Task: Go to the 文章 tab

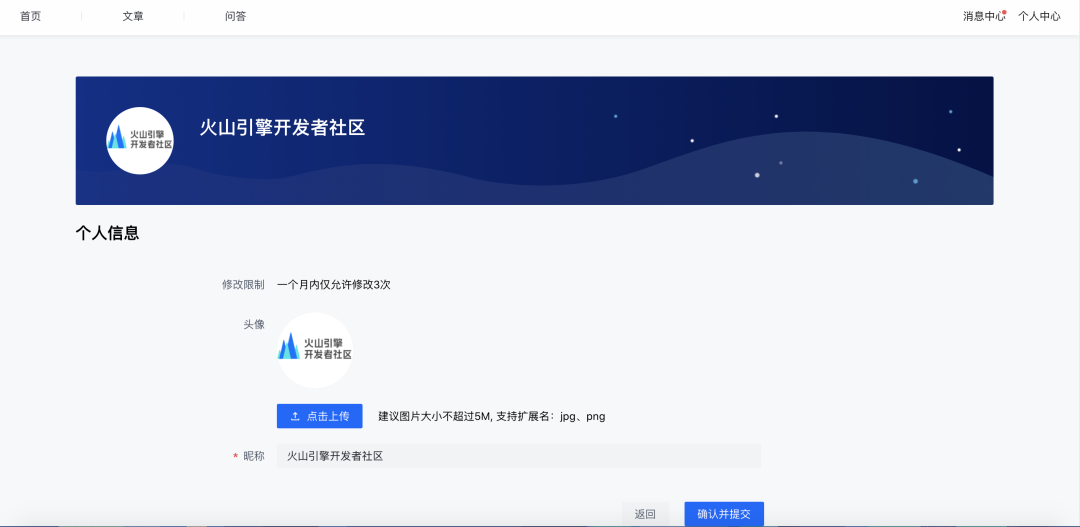Action: pos(133,17)
